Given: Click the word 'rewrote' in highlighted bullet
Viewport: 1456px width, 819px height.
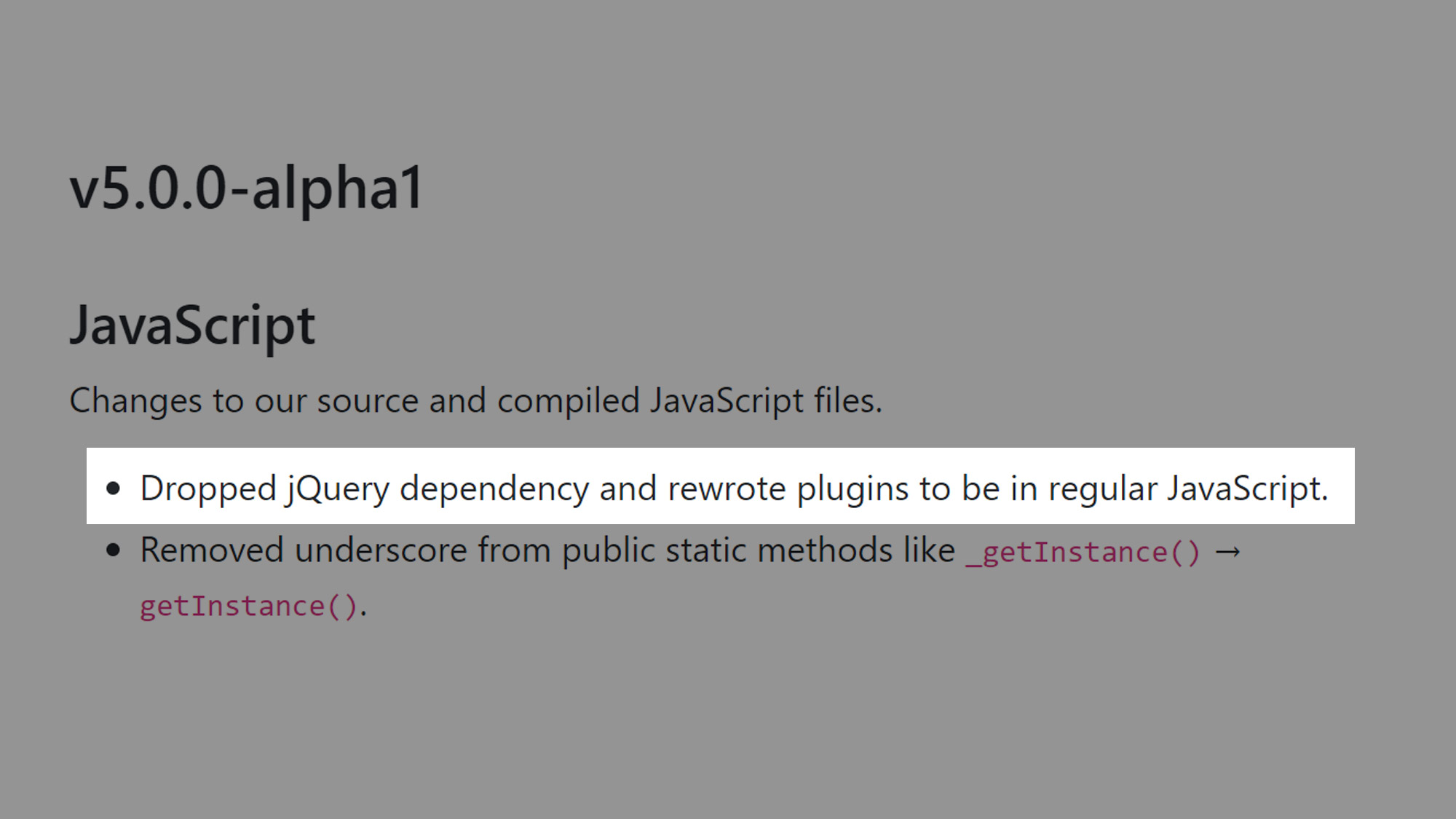Looking at the screenshot, I should pyautogui.click(x=726, y=488).
